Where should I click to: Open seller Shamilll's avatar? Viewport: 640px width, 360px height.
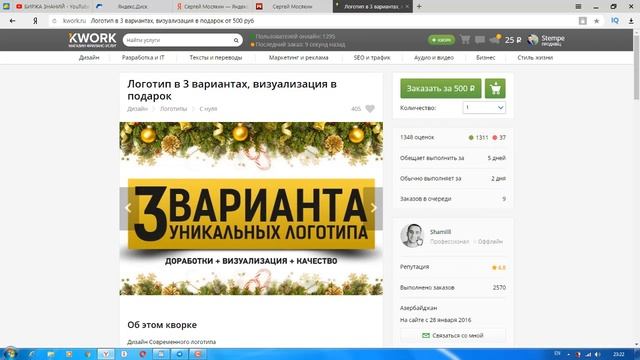[412, 236]
